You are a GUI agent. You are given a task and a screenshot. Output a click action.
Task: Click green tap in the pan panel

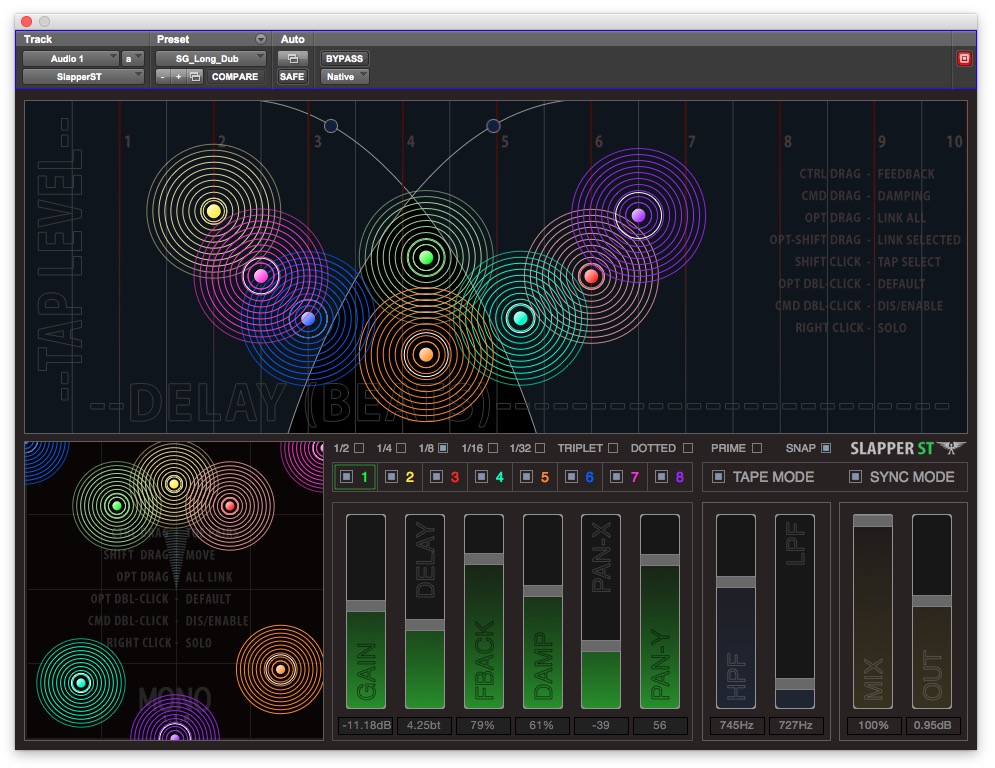[116, 506]
